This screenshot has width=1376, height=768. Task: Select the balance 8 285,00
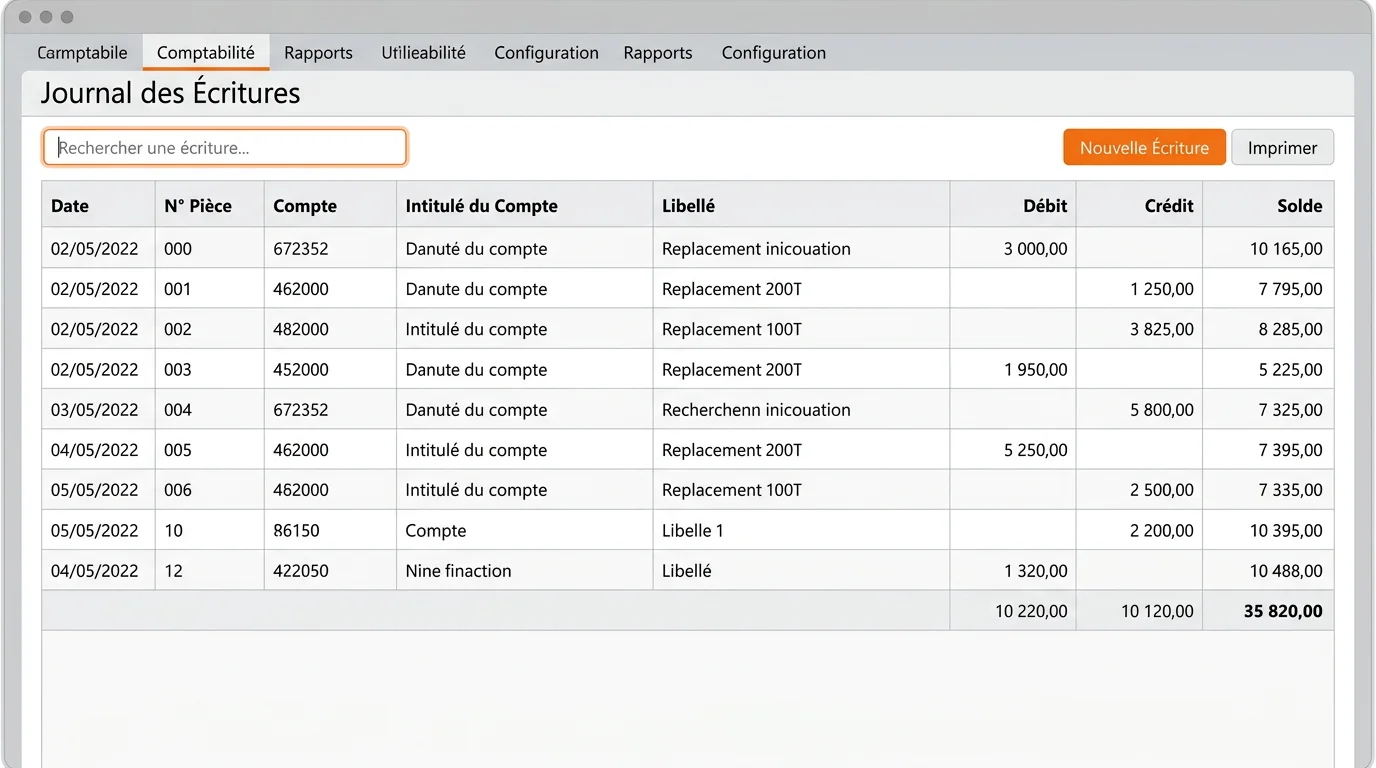click(1290, 329)
